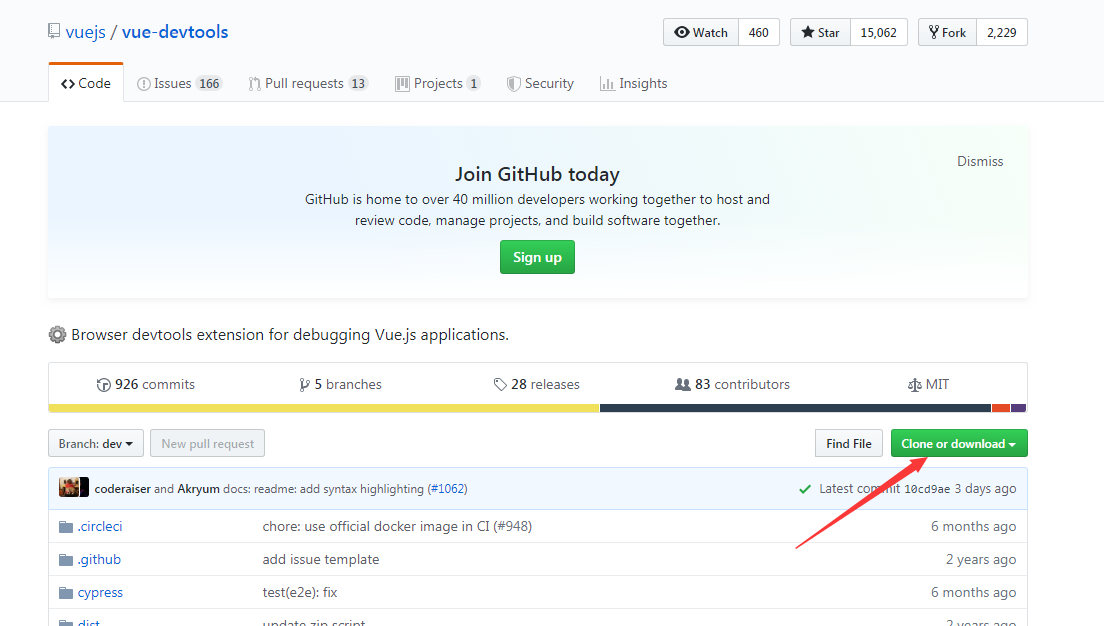
Task: Click the dark Vue language bar segment
Action: pos(796,408)
